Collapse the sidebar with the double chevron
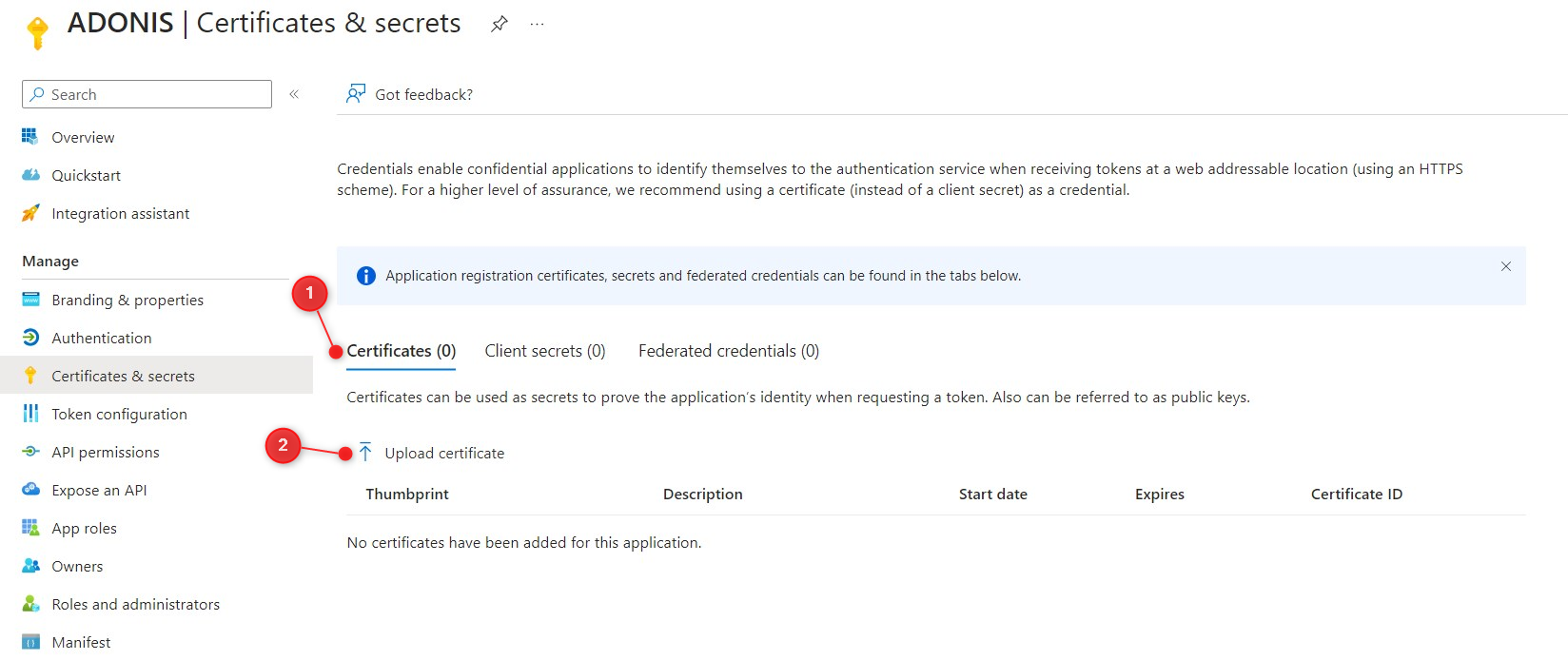The height and width of the screenshot is (660, 1568). 294,94
